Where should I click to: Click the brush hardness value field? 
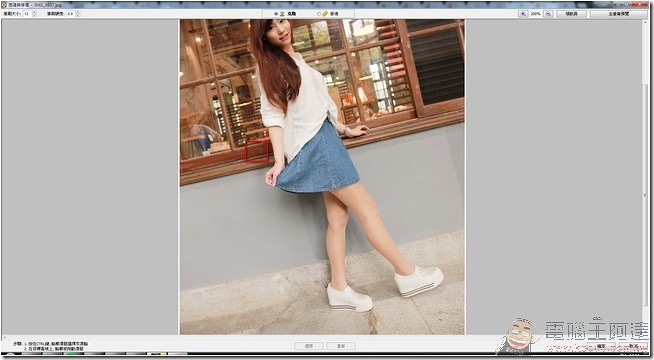(x=70, y=14)
